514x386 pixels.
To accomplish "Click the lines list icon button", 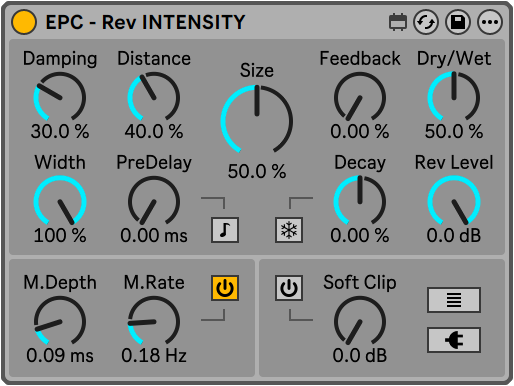I will pyautogui.click(x=454, y=300).
